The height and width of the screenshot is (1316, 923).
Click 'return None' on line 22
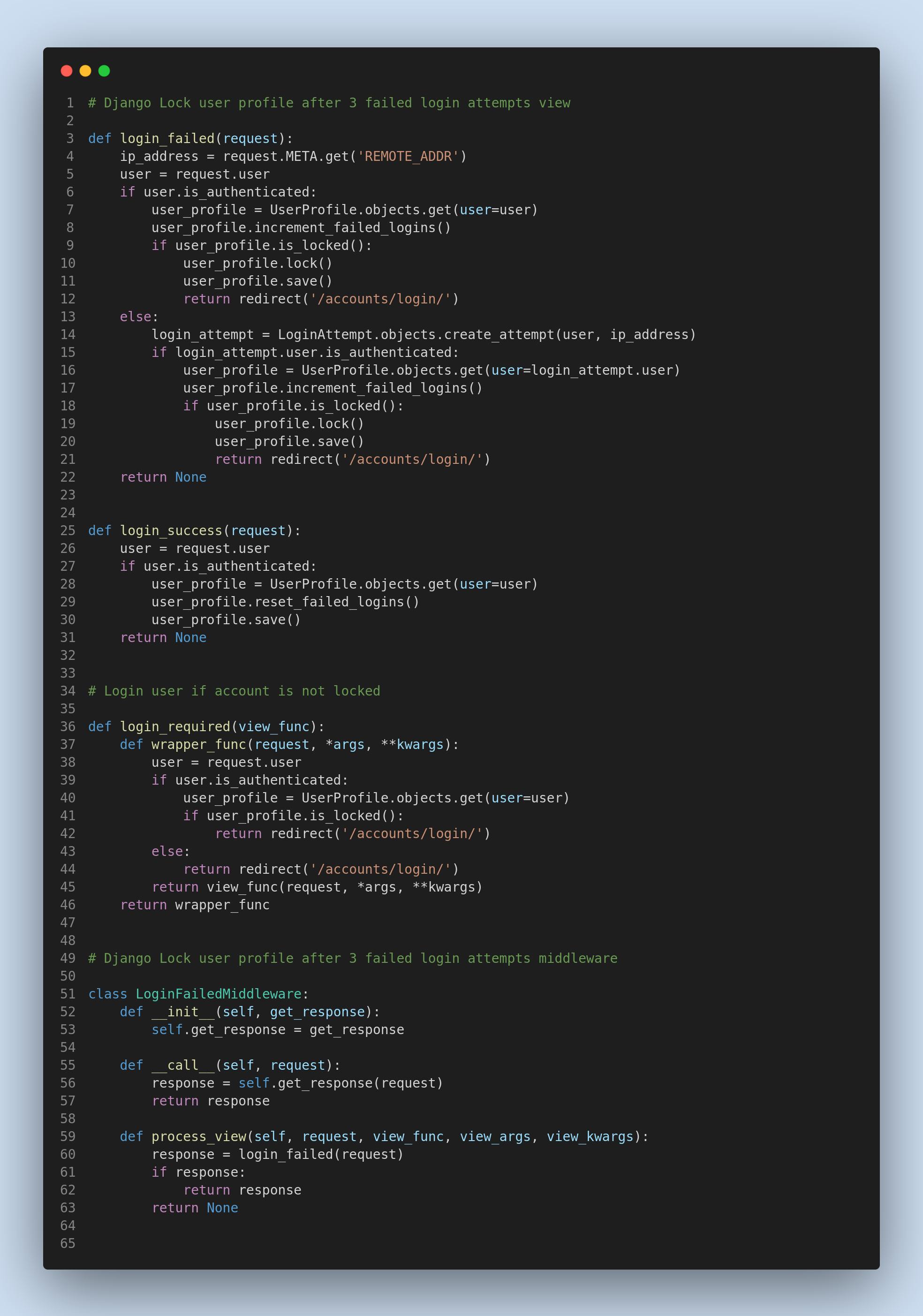pyautogui.click(x=163, y=477)
